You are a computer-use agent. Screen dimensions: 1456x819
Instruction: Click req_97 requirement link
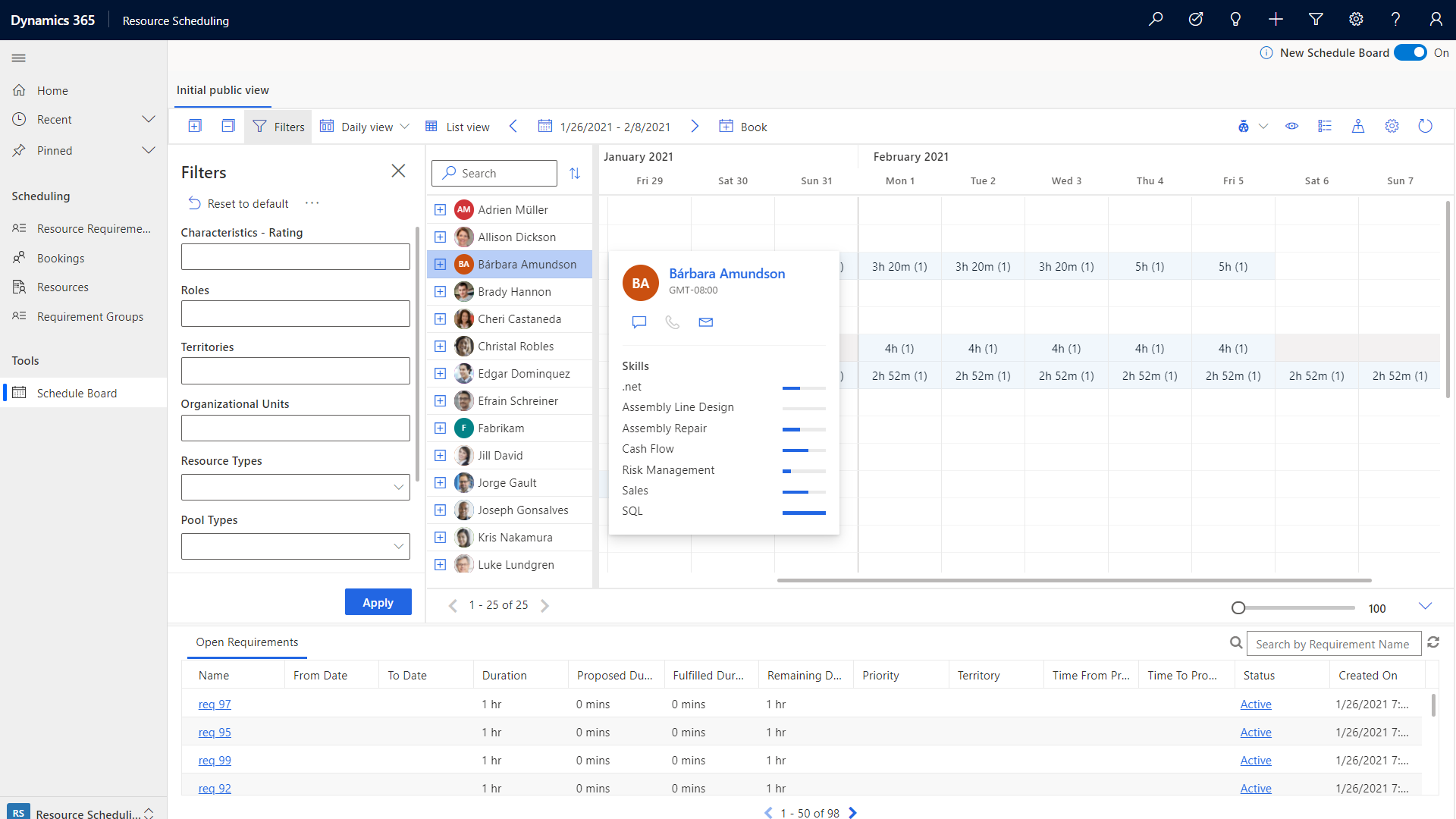pyautogui.click(x=214, y=703)
